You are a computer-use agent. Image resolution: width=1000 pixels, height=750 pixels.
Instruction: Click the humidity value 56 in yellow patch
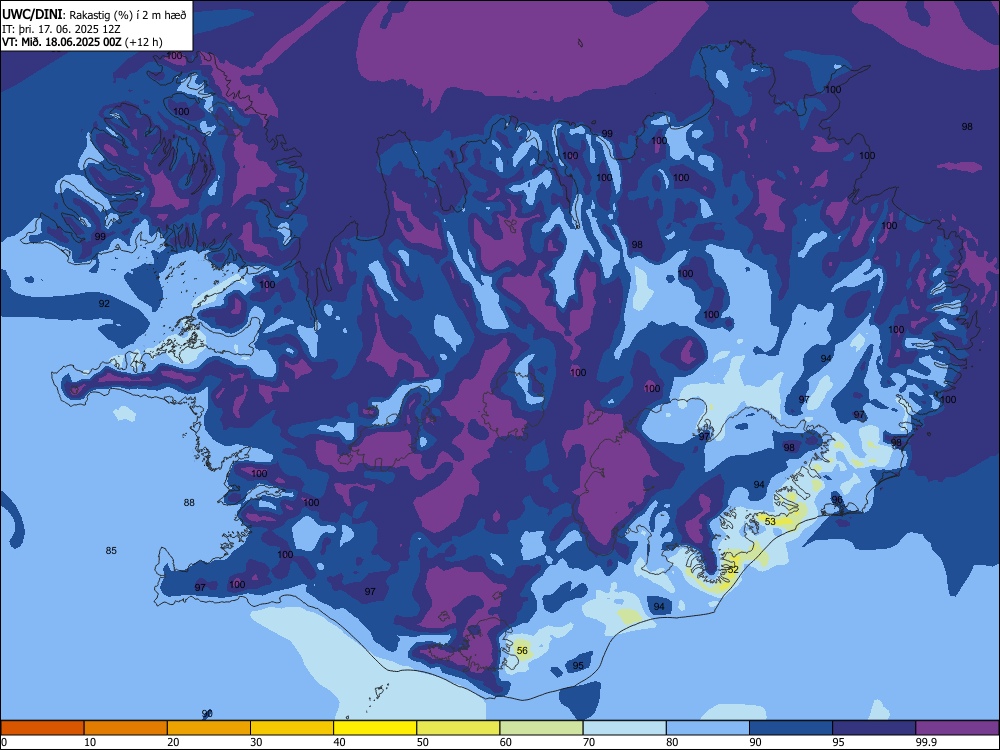click(x=522, y=651)
